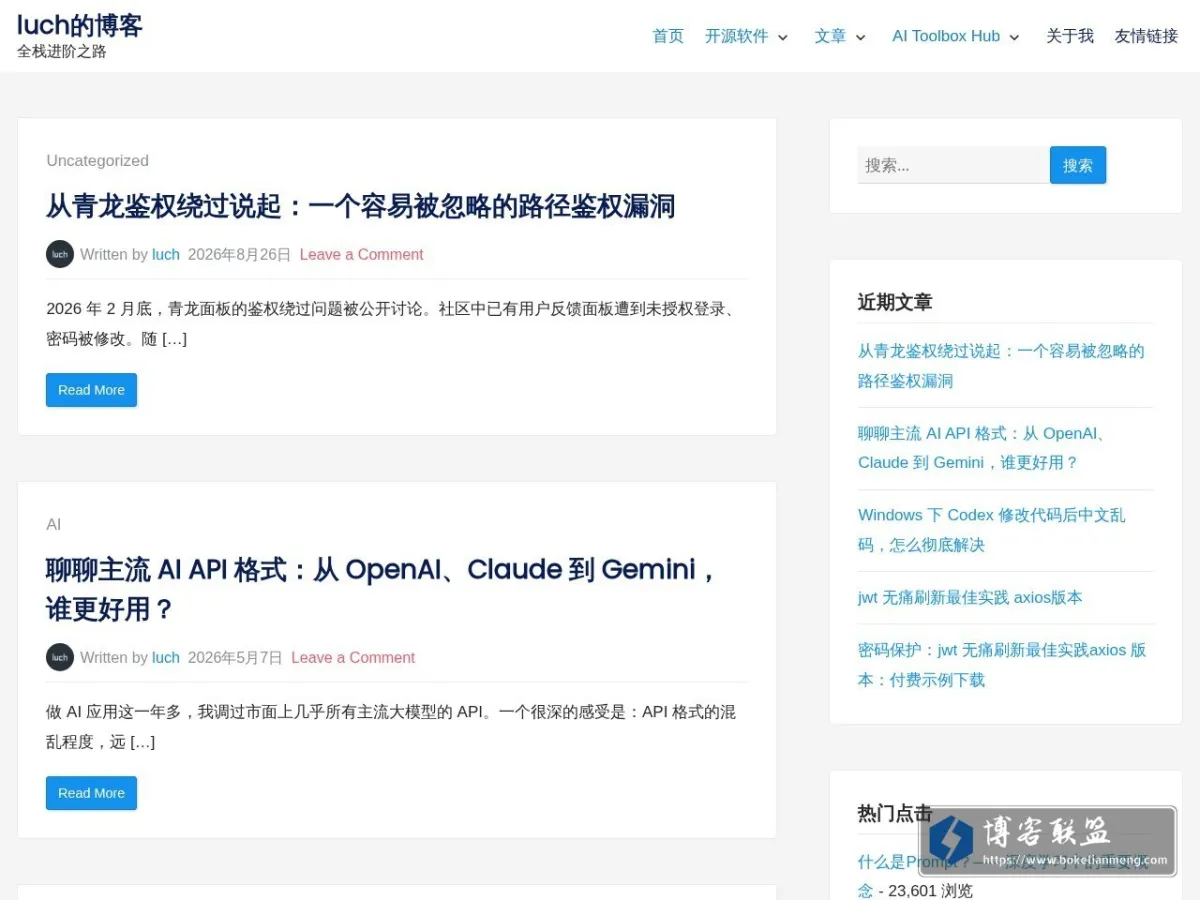1200x900 pixels.
Task: Open the AI Toolbox Hub menu item
Action: 946,36
